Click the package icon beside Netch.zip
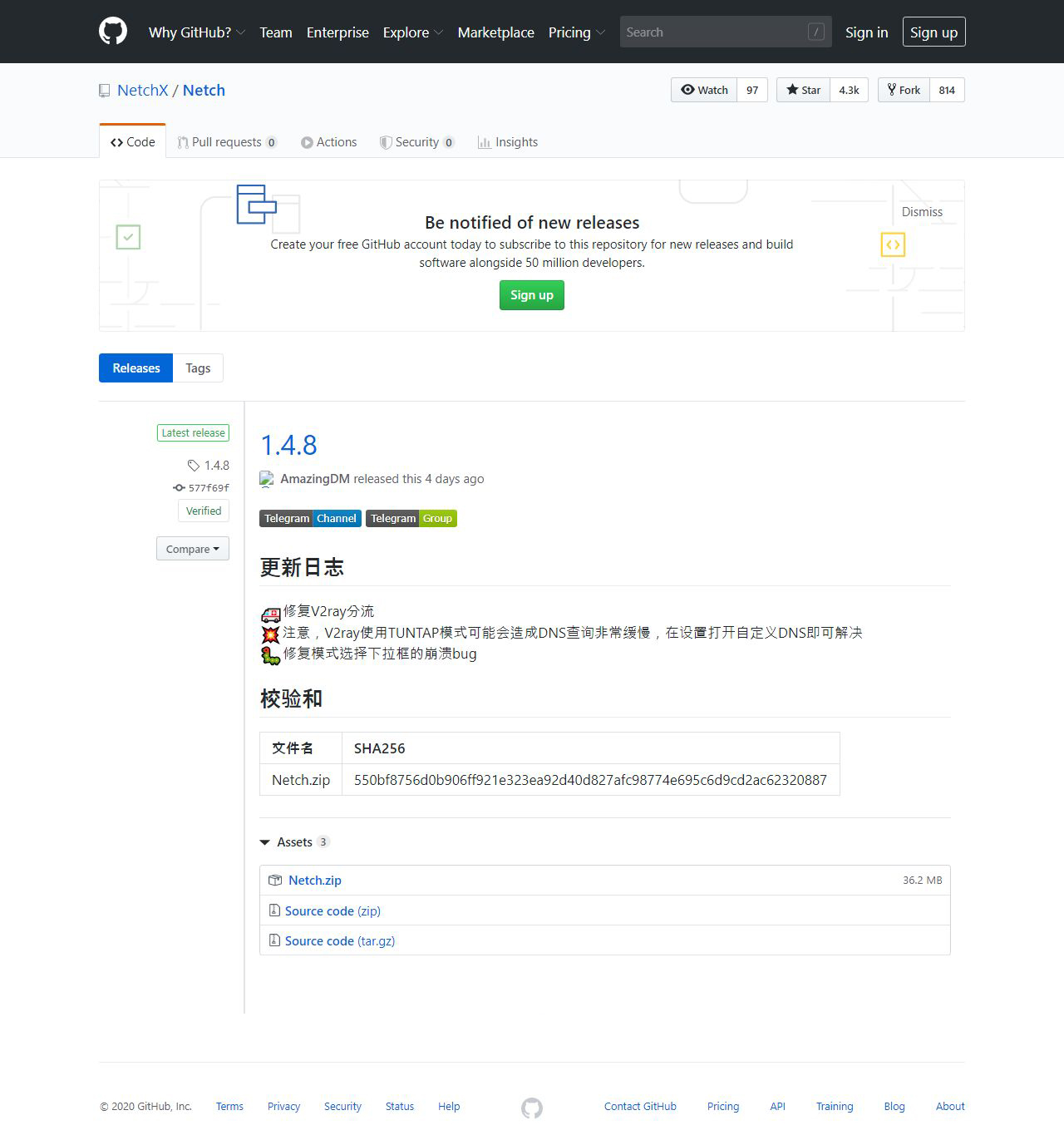The height and width of the screenshot is (1135, 1064). pos(275,880)
